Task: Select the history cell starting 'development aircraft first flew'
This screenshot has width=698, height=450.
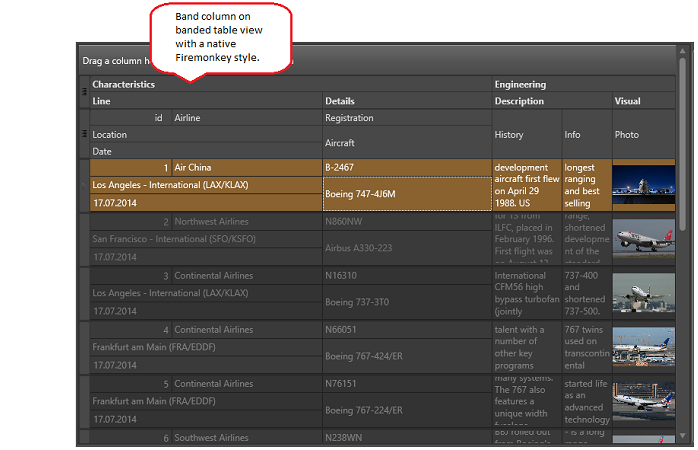Action: (x=527, y=185)
